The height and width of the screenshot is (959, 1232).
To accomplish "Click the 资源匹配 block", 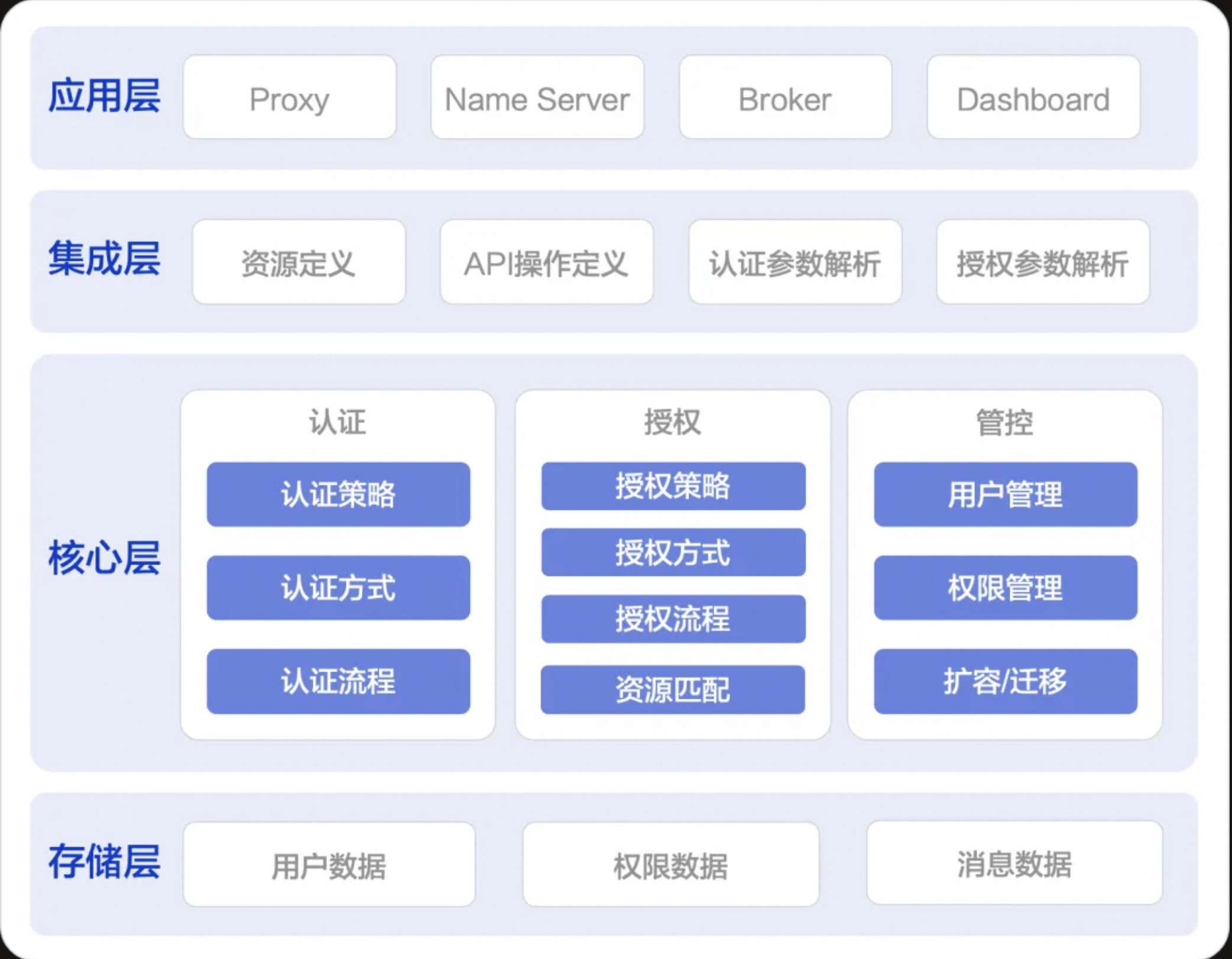I will pos(673,689).
